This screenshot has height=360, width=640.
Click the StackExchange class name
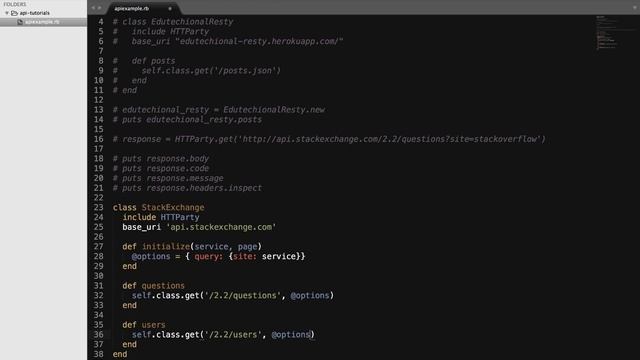[173, 207]
